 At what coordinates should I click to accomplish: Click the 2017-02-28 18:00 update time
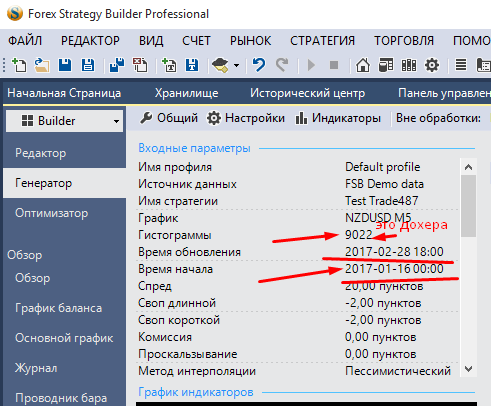point(394,252)
